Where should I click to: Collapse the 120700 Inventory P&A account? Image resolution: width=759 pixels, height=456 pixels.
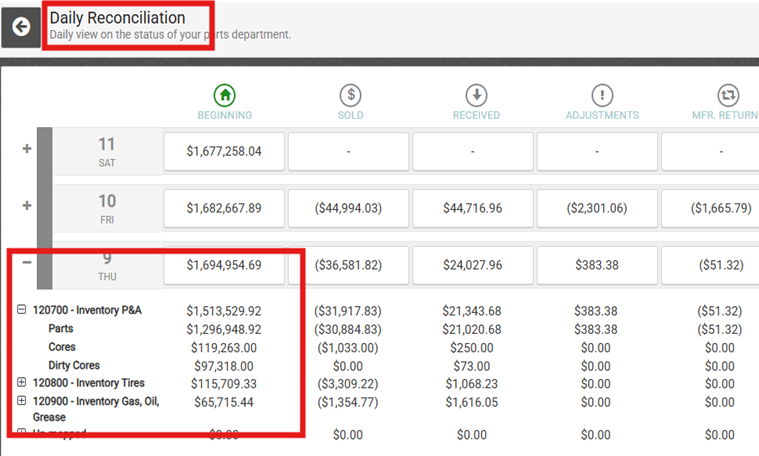[x=21, y=309]
